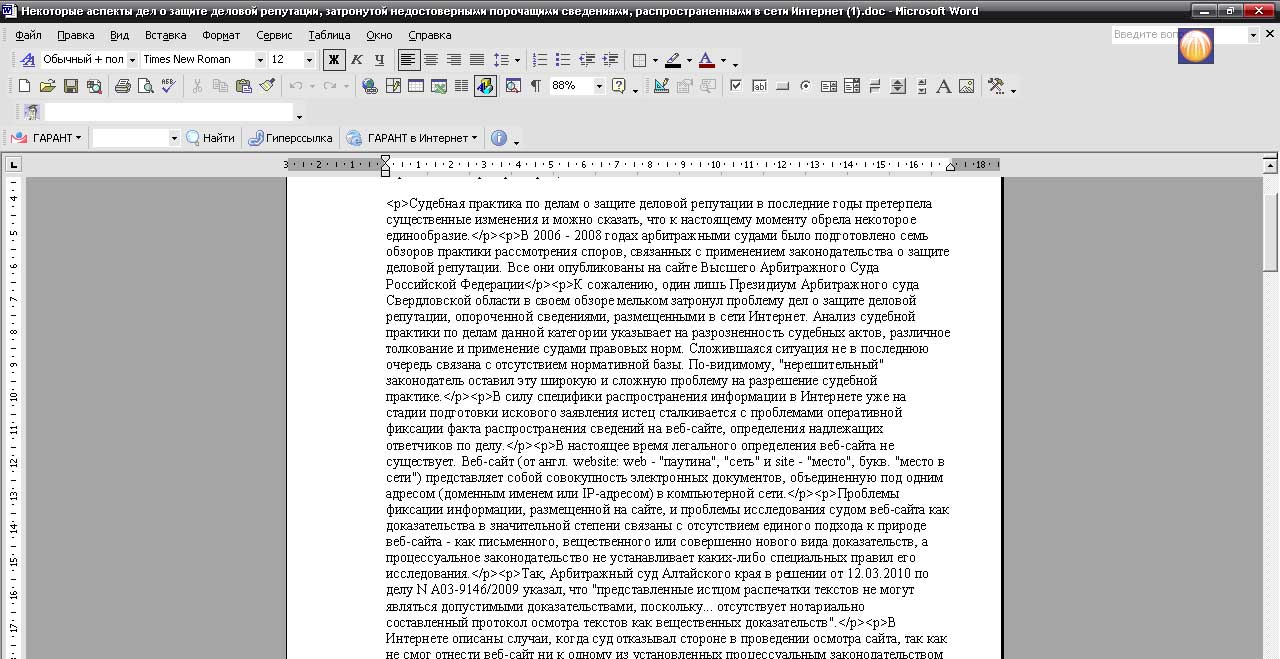Viewport: 1280px width, 659px height.
Task: Expand the line spacing dropdown arrow
Action: [x=517, y=60]
